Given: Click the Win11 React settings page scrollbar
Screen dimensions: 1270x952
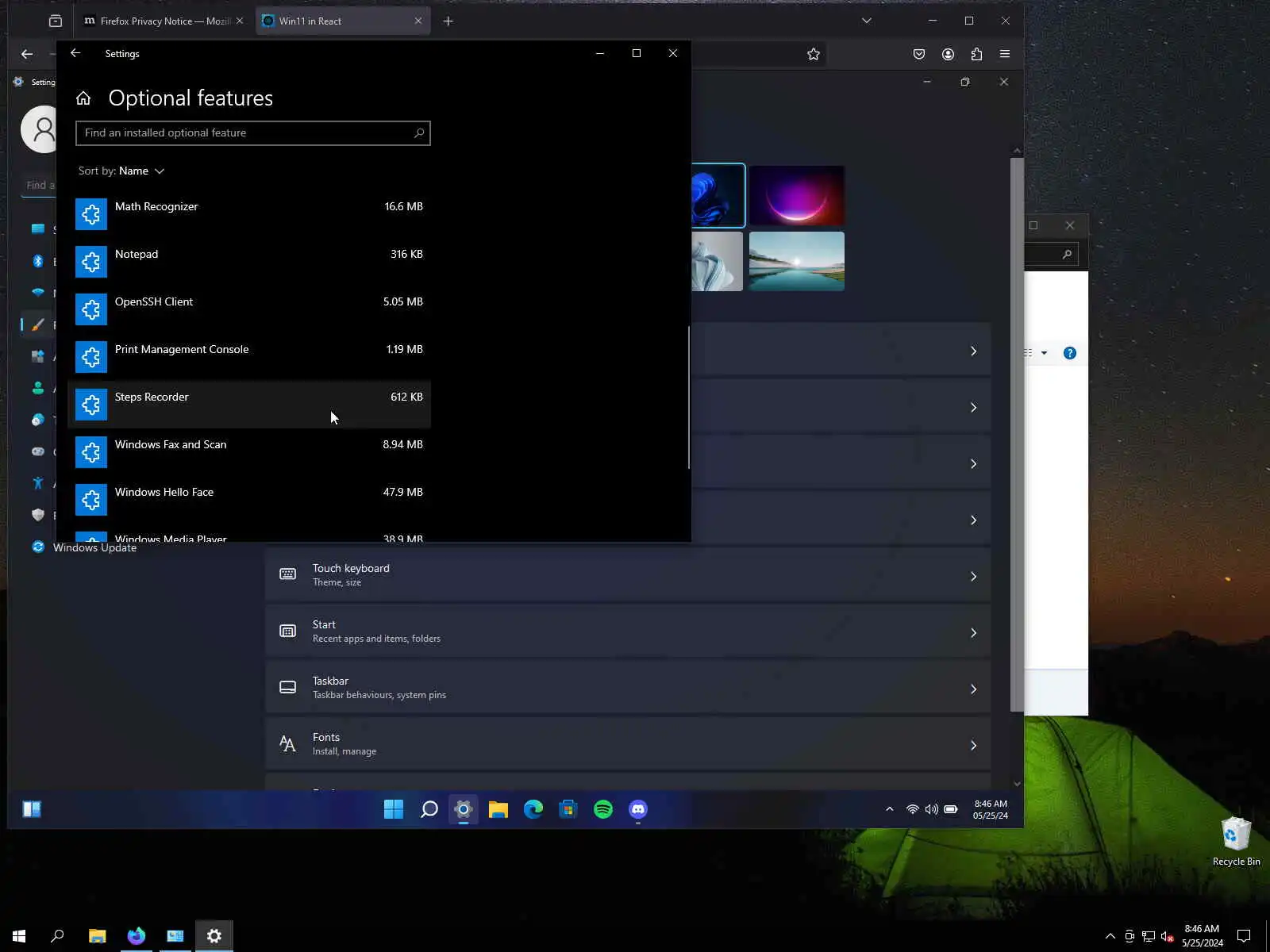Looking at the screenshot, I should click(1016, 434).
